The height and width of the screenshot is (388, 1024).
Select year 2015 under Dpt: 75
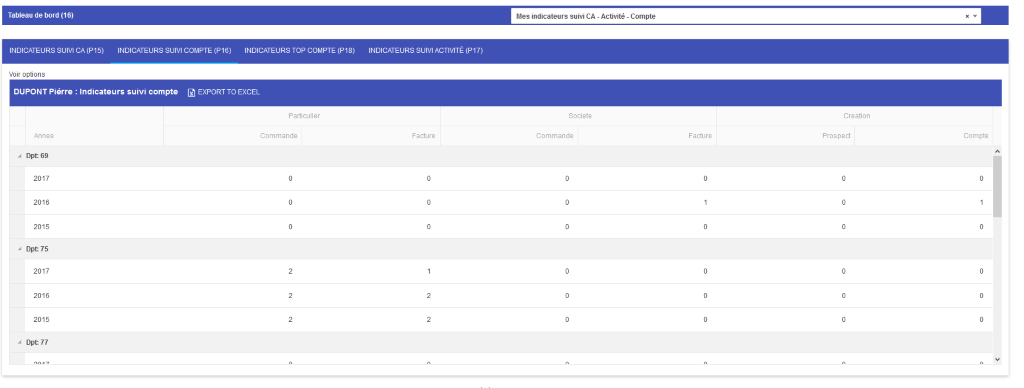(x=42, y=319)
